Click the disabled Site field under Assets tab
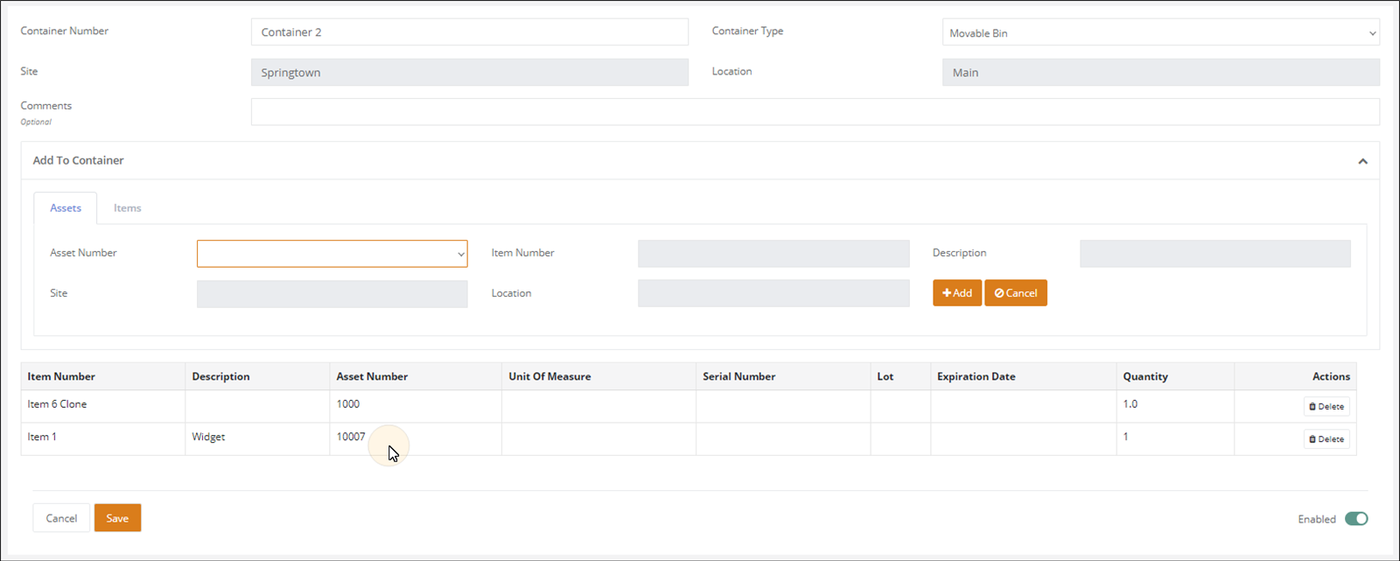Viewport: 1400px width, 561px height. click(332, 294)
